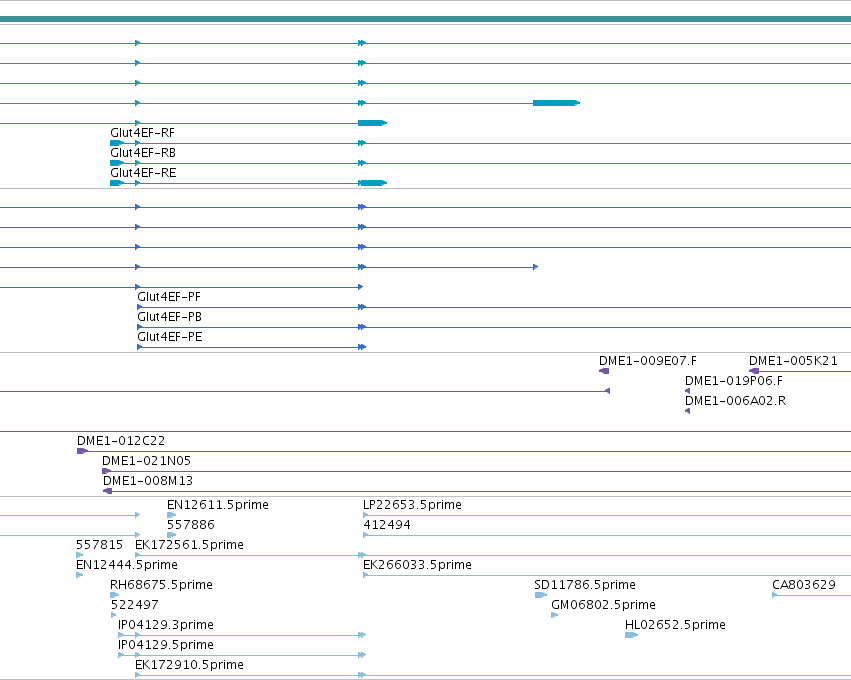Click the DME1-012C22 feature label
Screen dimensions: 851x680
point(121,441)
